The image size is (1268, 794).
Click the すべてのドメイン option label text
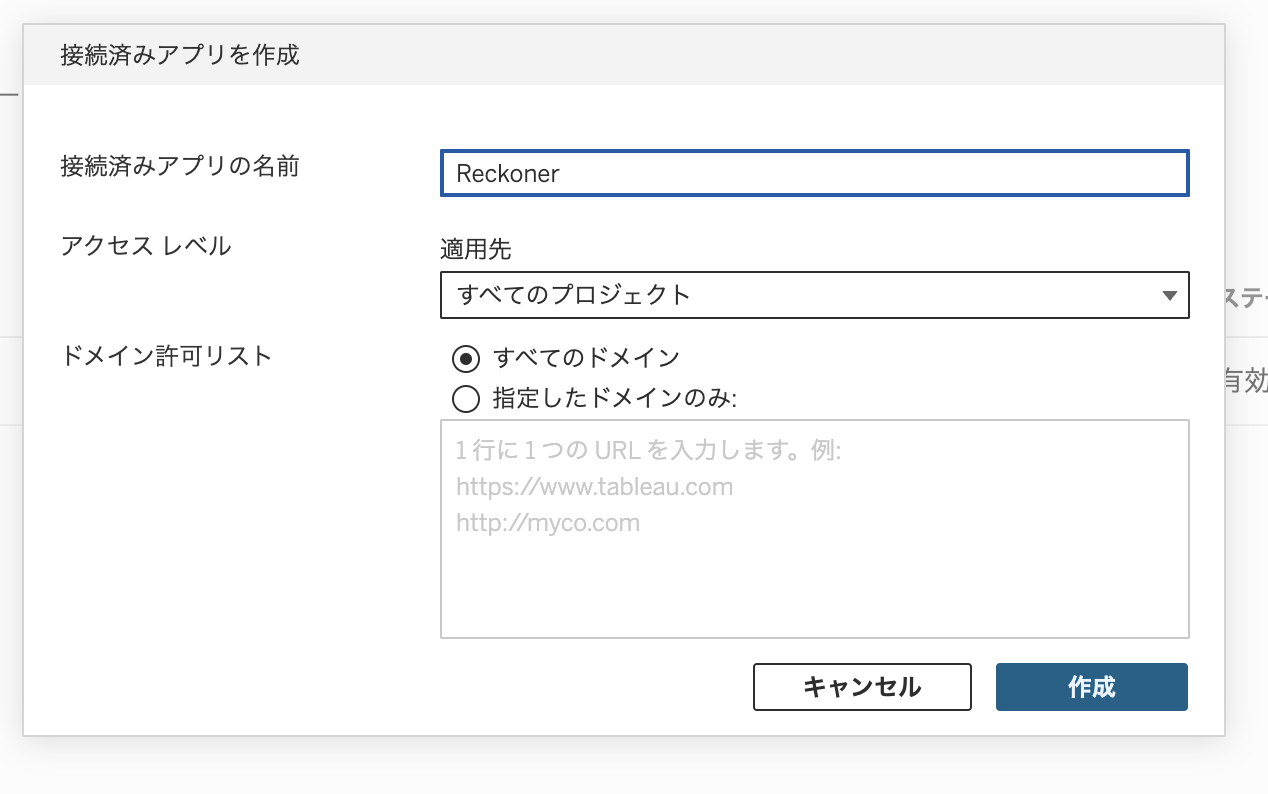tap(586, 358)
